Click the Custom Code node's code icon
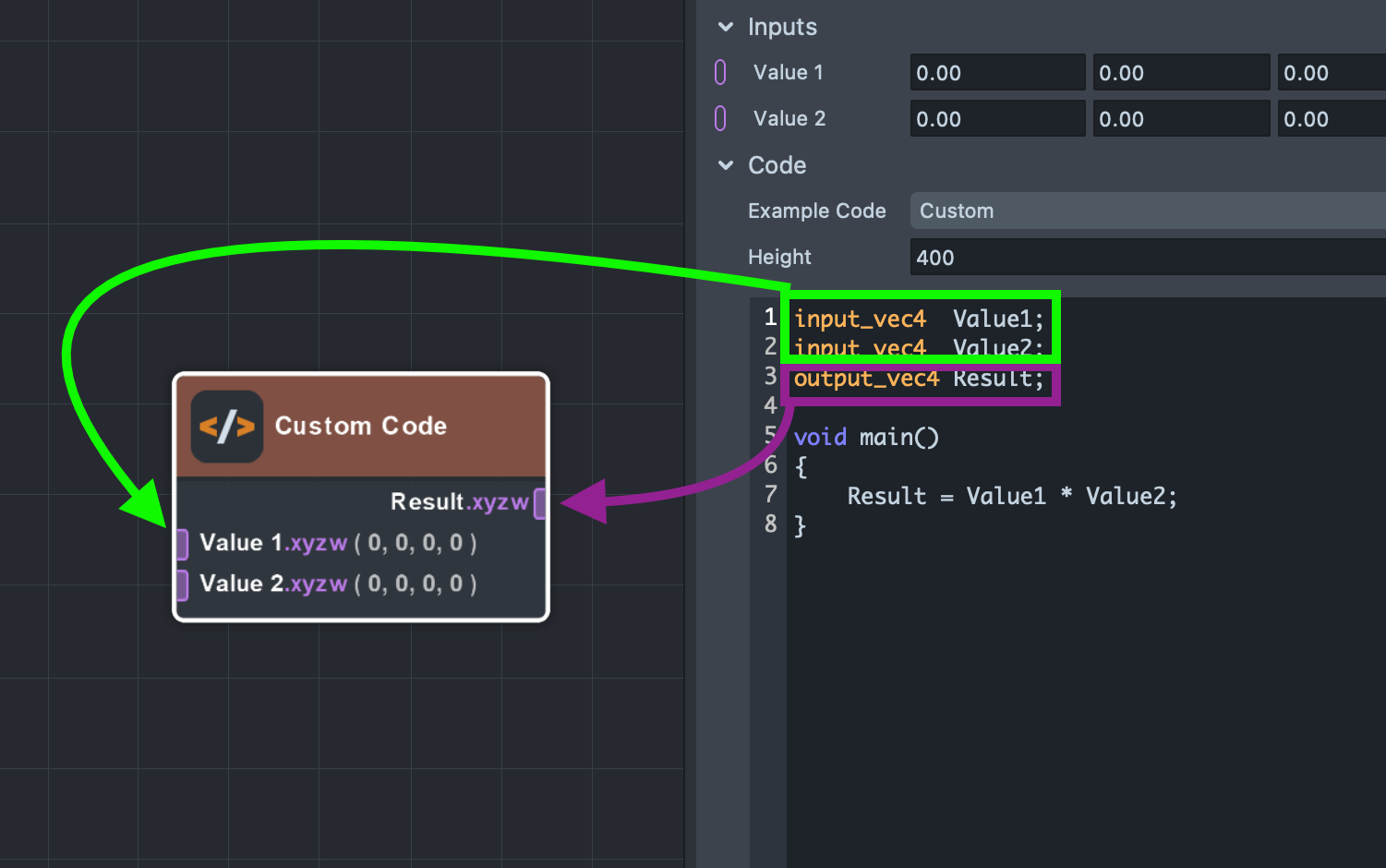The width and height of the screenshot is (1386, 868). [x=227, y=426]
